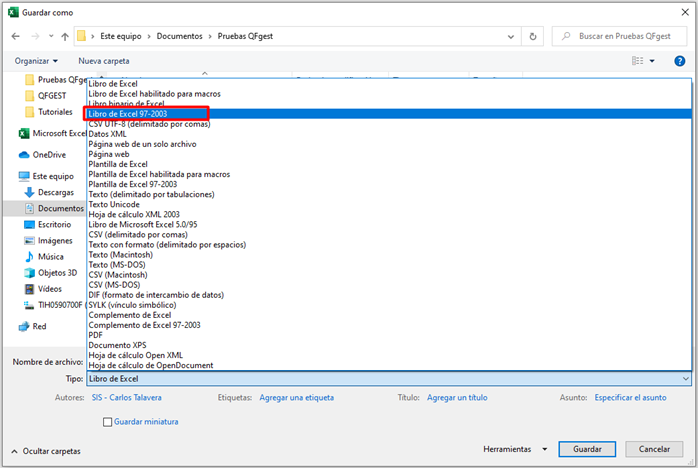This screenshot has width=698, height=468.
Task: Choose CSV (delimitado por comas) type
Action: coord(389,235)
